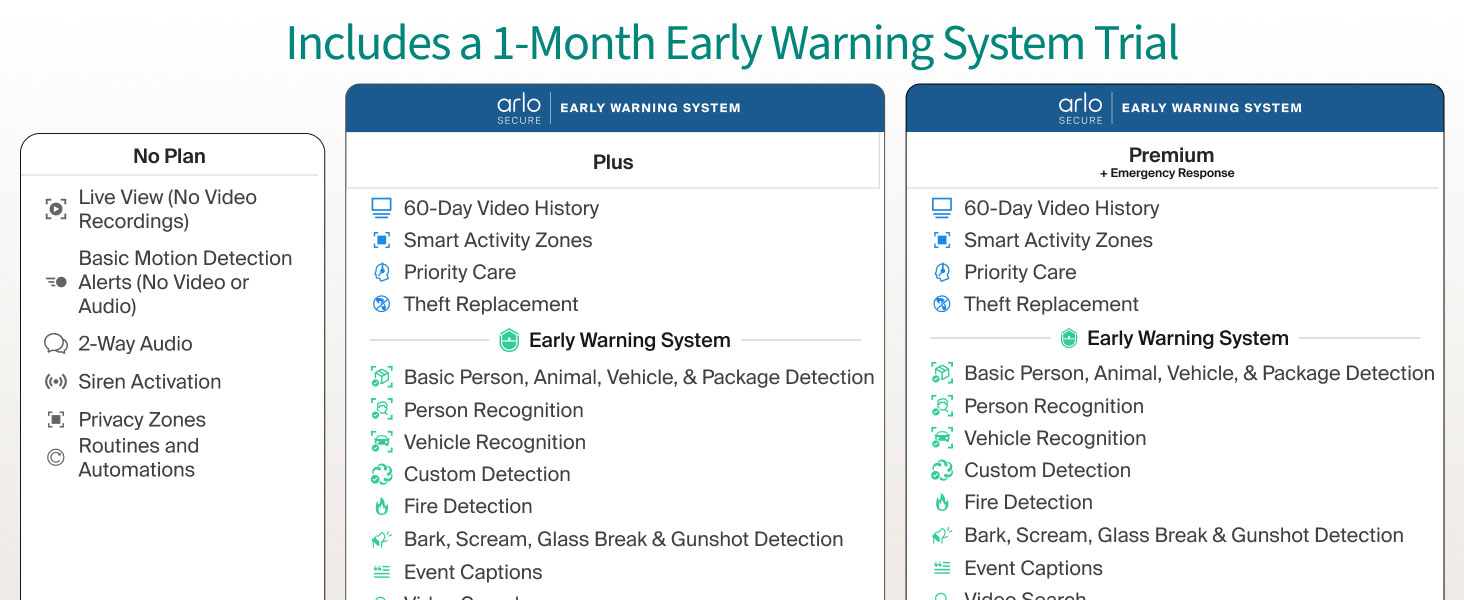
Task: Select the No Plan heading
Action: [x=169, y=156]
